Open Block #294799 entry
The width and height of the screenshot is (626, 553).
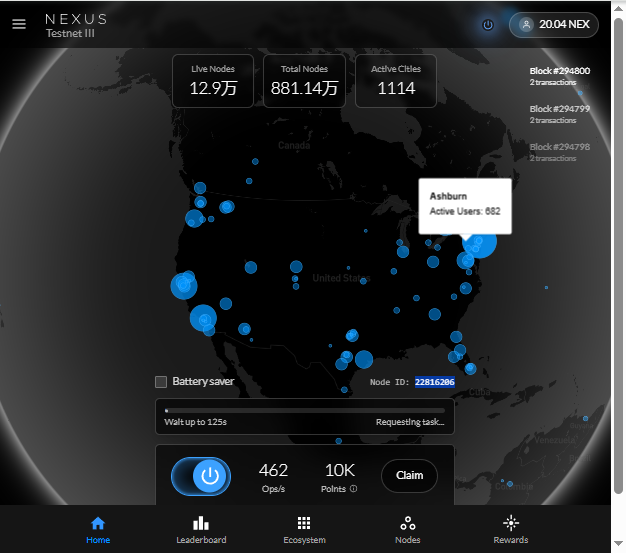[559, 114]
